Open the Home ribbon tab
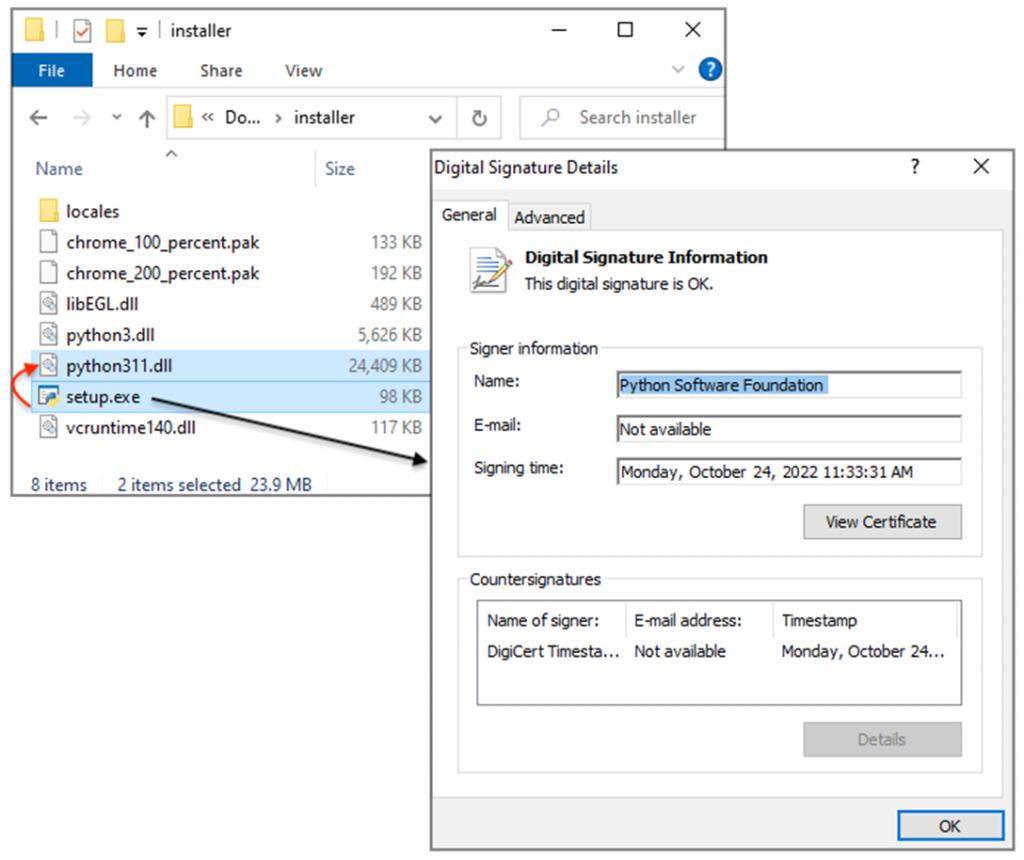 pos(135,71)
